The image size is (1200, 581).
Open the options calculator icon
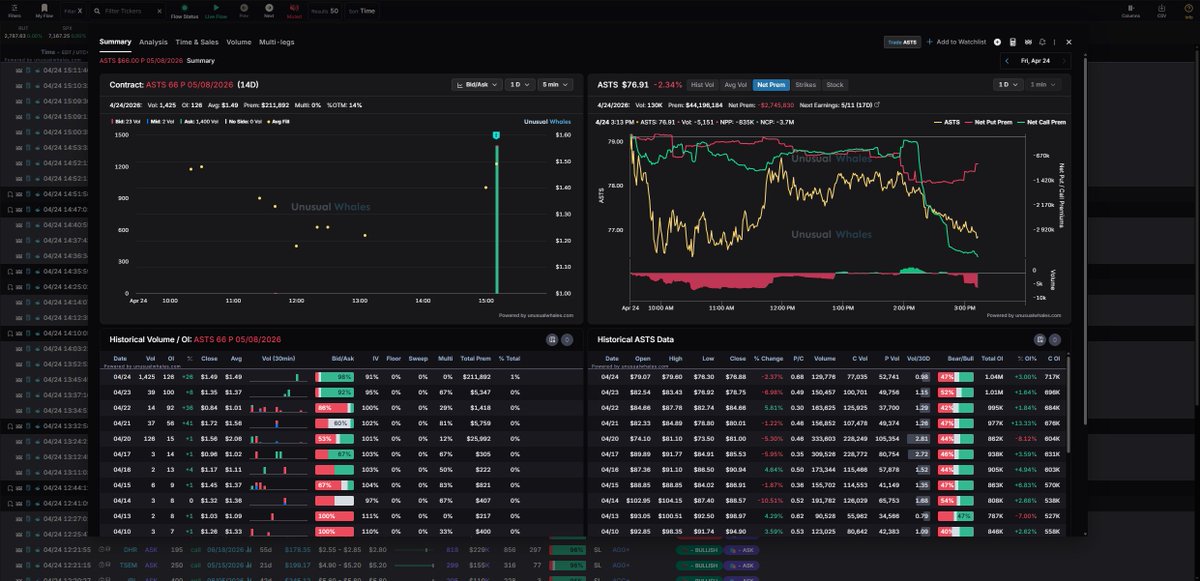1013,42
